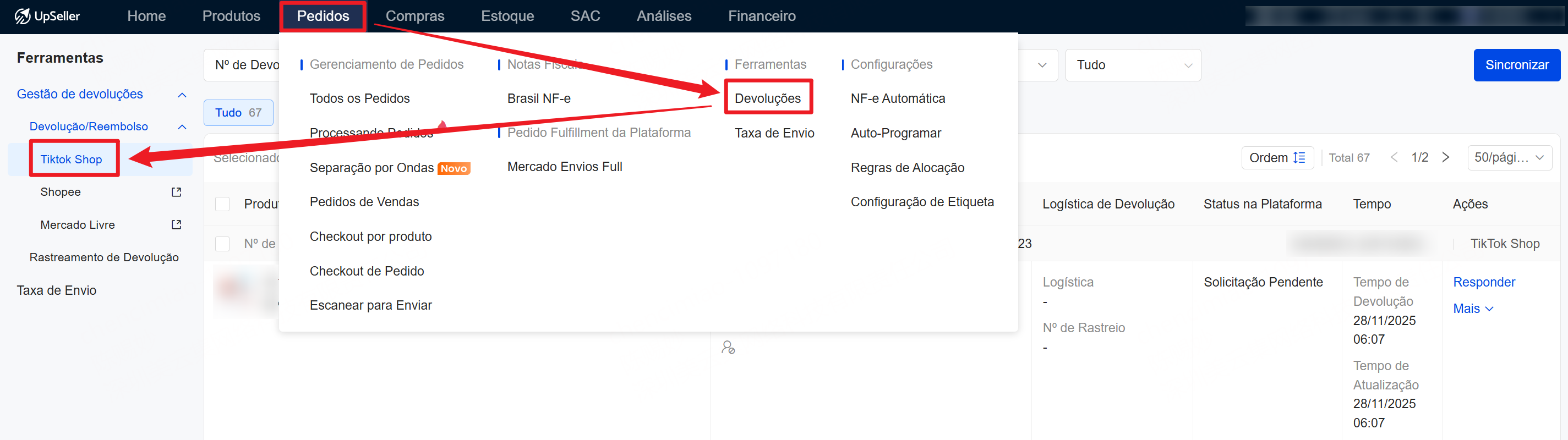Image resolution: width=1568 pixels, height=440 pixels.
Task: Go to next page arrow
Action: 1446,158
